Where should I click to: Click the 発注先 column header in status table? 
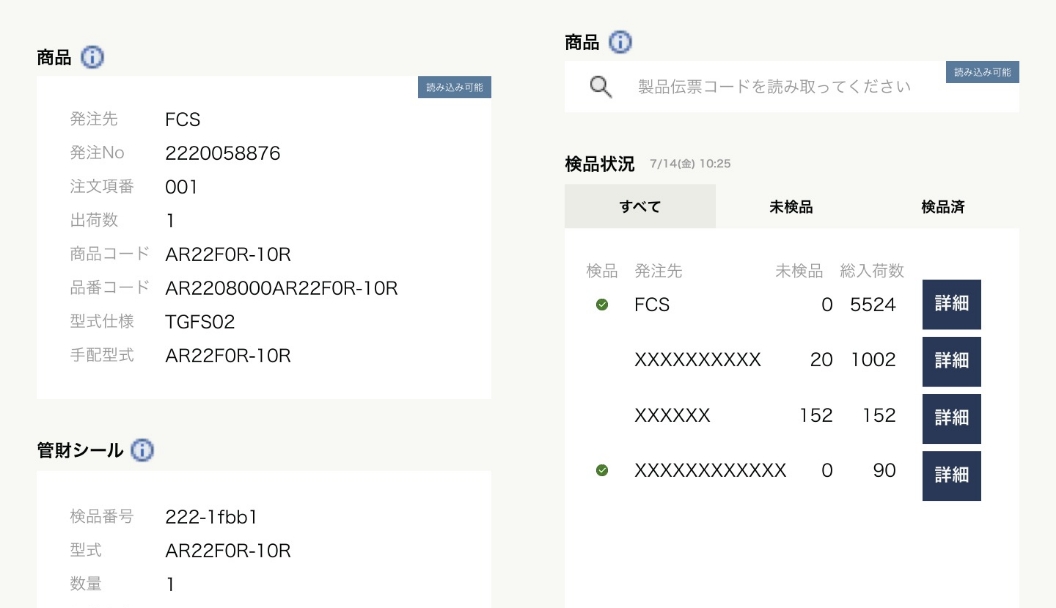point(658,271)
